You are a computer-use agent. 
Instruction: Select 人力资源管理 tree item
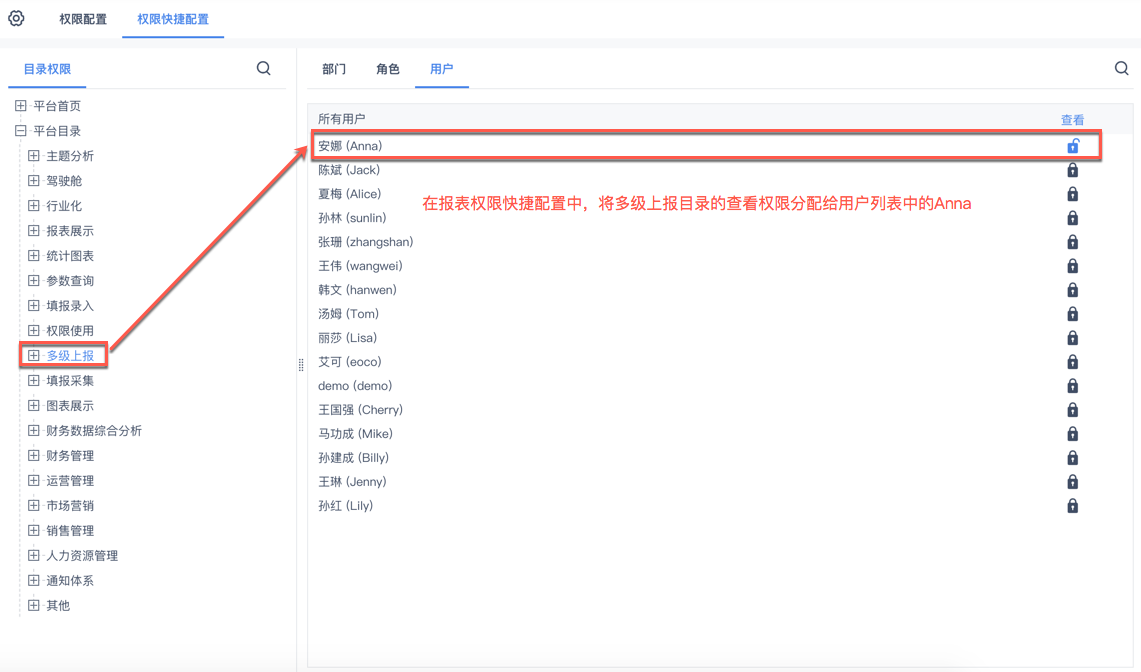click(x=82, y=556)
